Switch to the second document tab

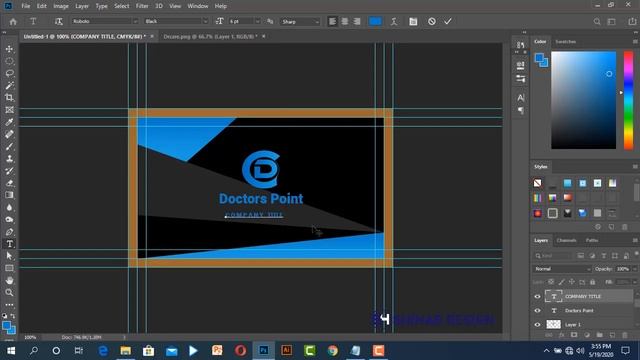tap(210, 36)
